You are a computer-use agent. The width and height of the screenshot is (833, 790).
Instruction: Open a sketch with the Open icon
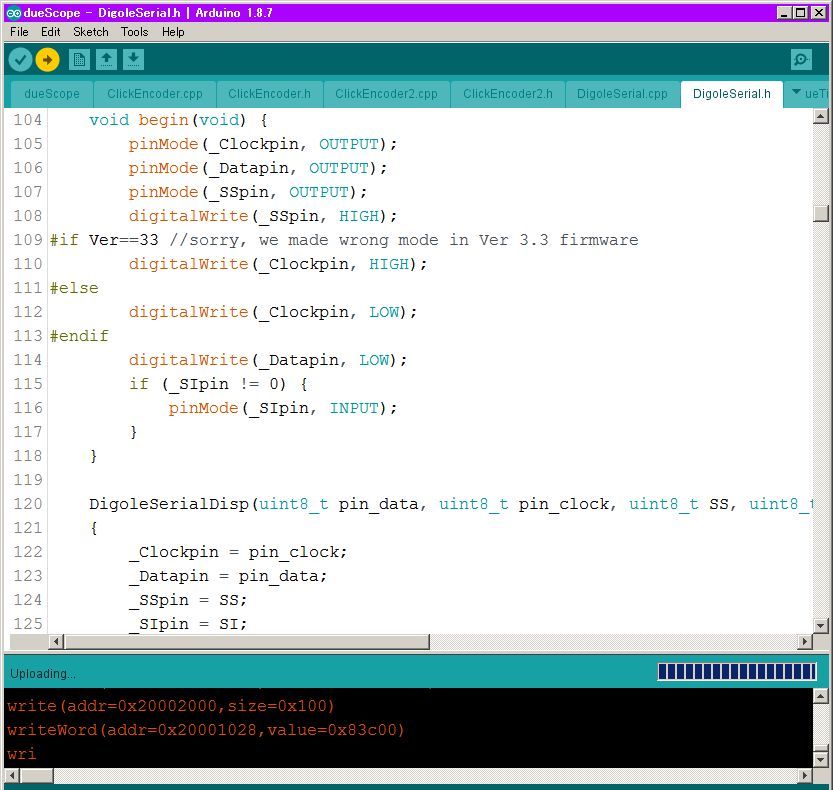pyautogui.click(x=106, y=60)
